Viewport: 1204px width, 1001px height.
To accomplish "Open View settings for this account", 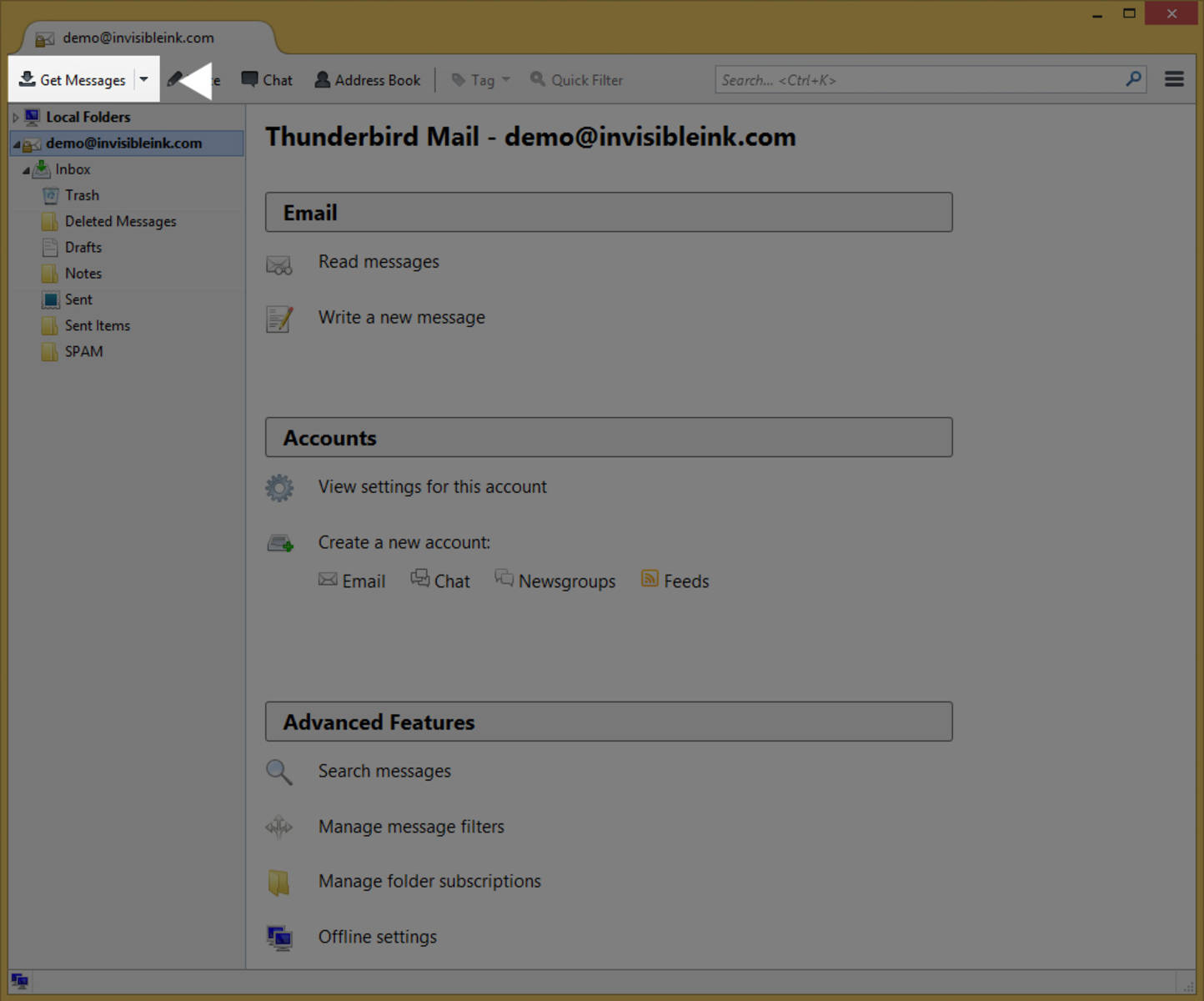I will [x=433, y=487].
